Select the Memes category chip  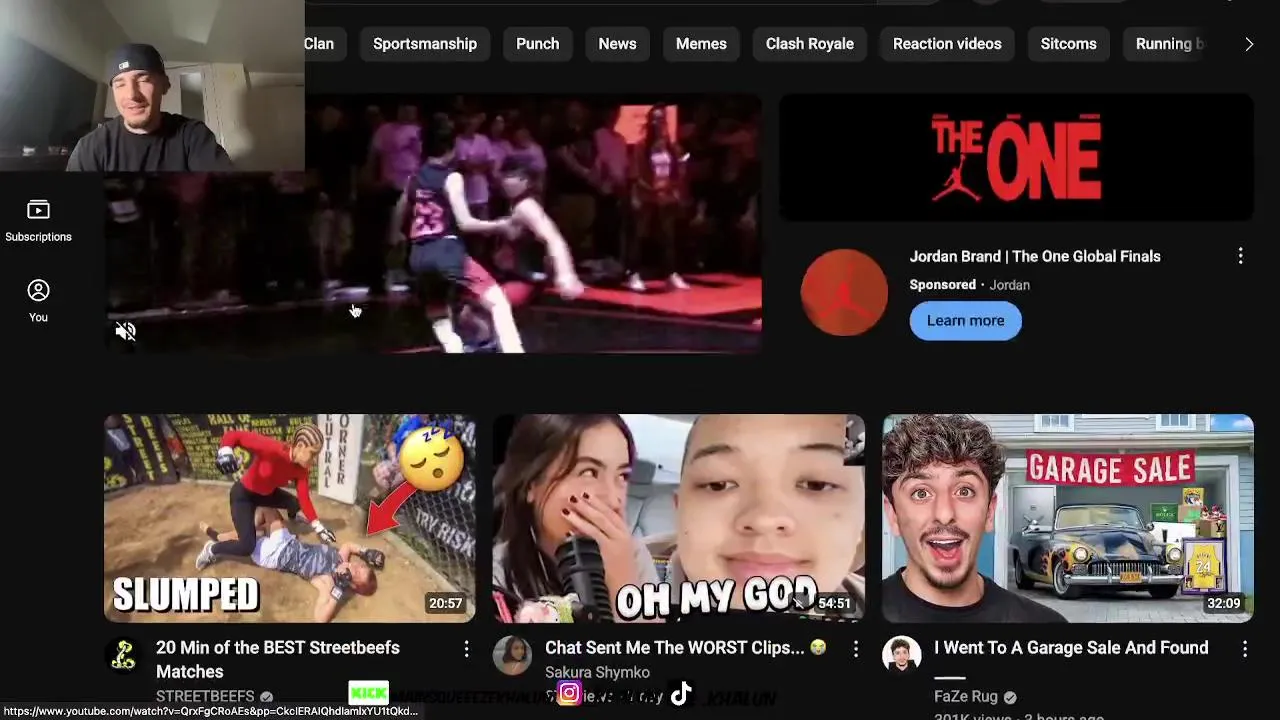pos(701,44)
